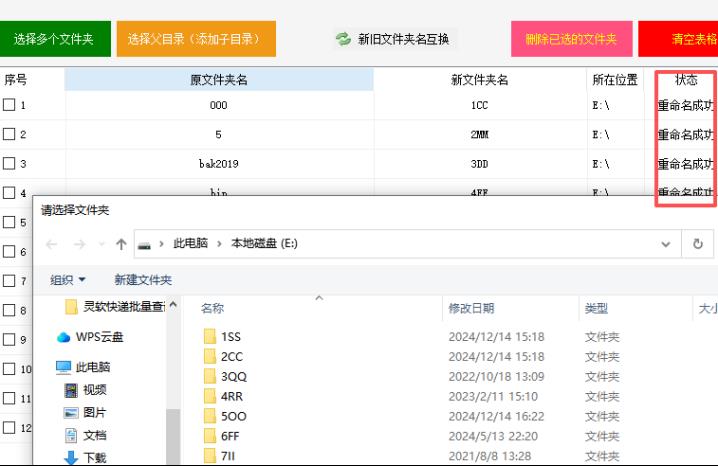This screenshot has width=718, height=466.
Task: Click the swap old and new names icon
Action: (x=343, y=39)
